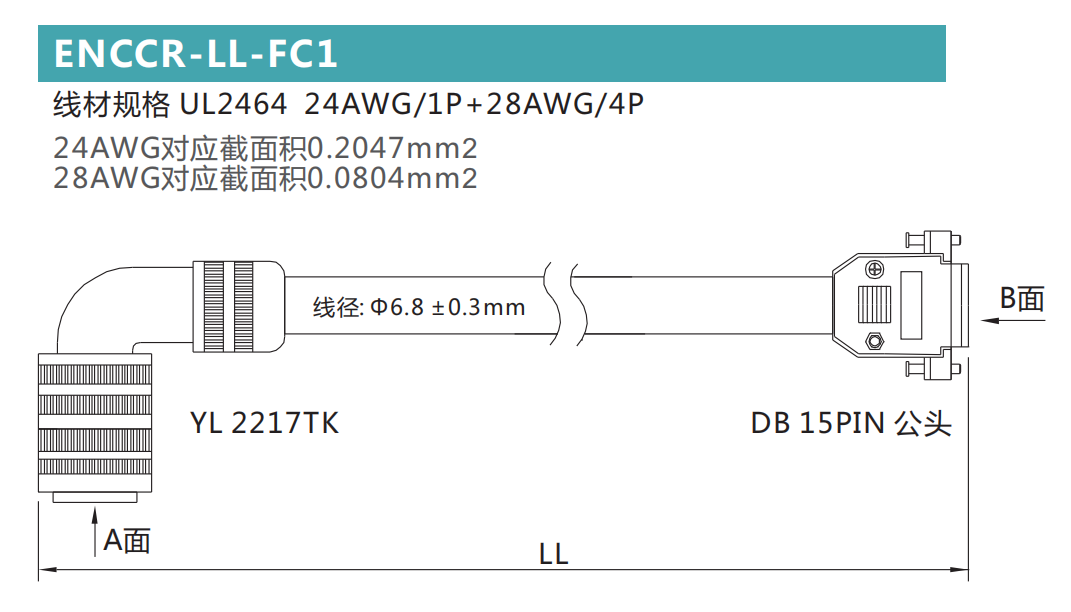1071x612 pixels.
Task: Click the lower thumbscrew on DB connector
Action: tap(933, 370)
